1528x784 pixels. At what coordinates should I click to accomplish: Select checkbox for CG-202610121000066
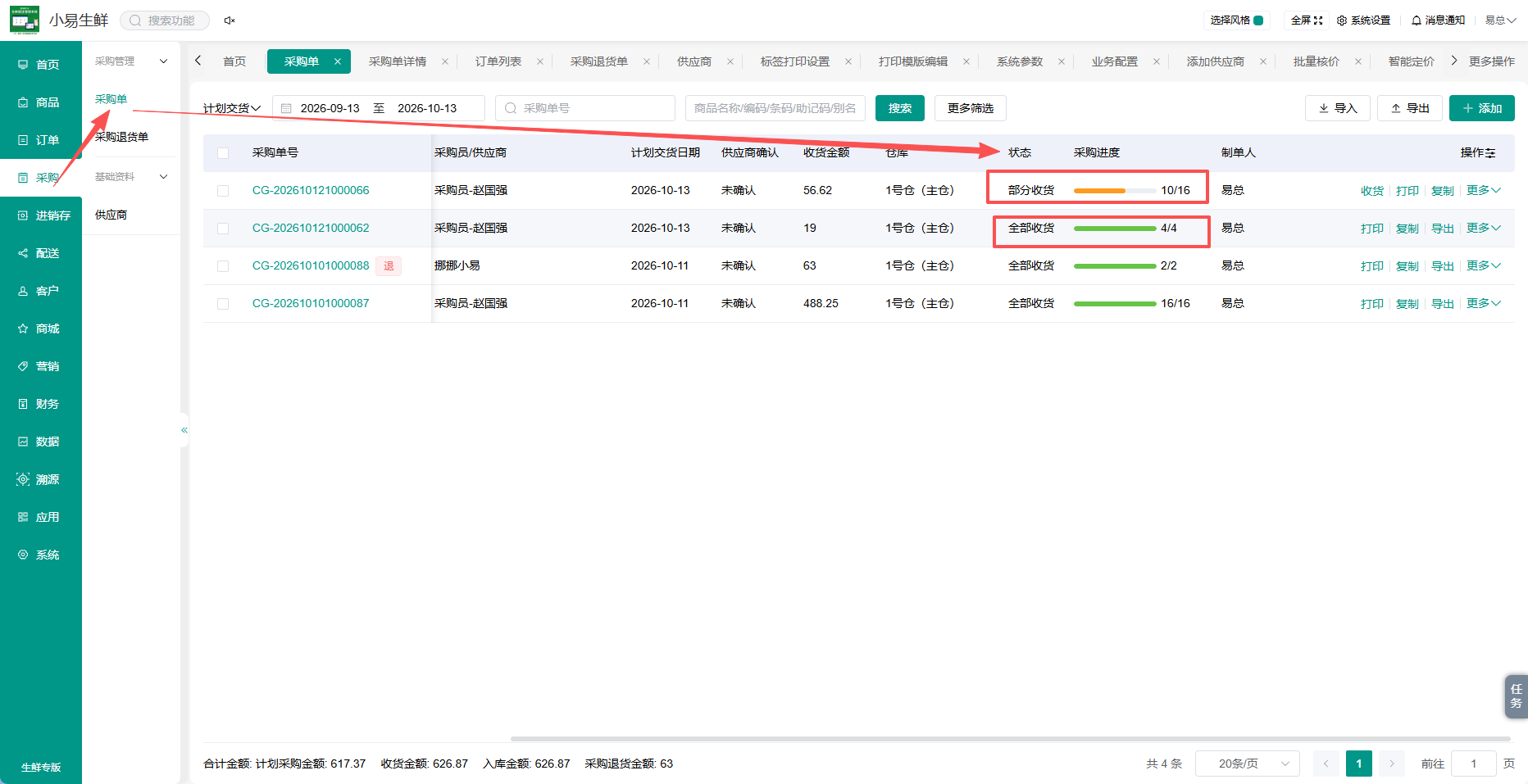point(223,191)
